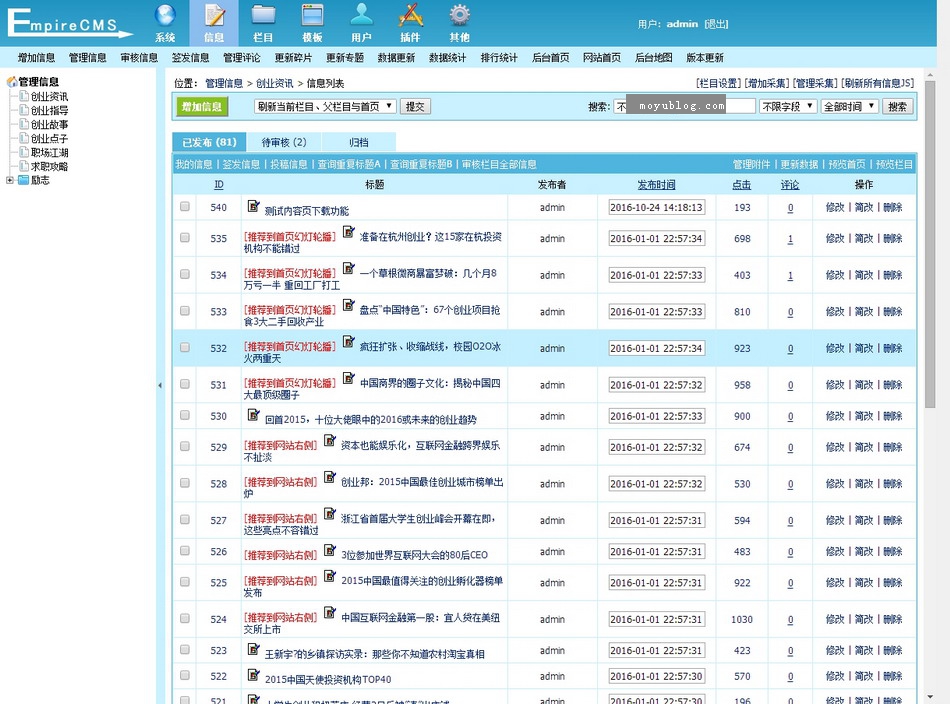Click the 栏目设置 link
This screenshot has width=950, height=704.
pyautogui.click(x=719, y=83)
